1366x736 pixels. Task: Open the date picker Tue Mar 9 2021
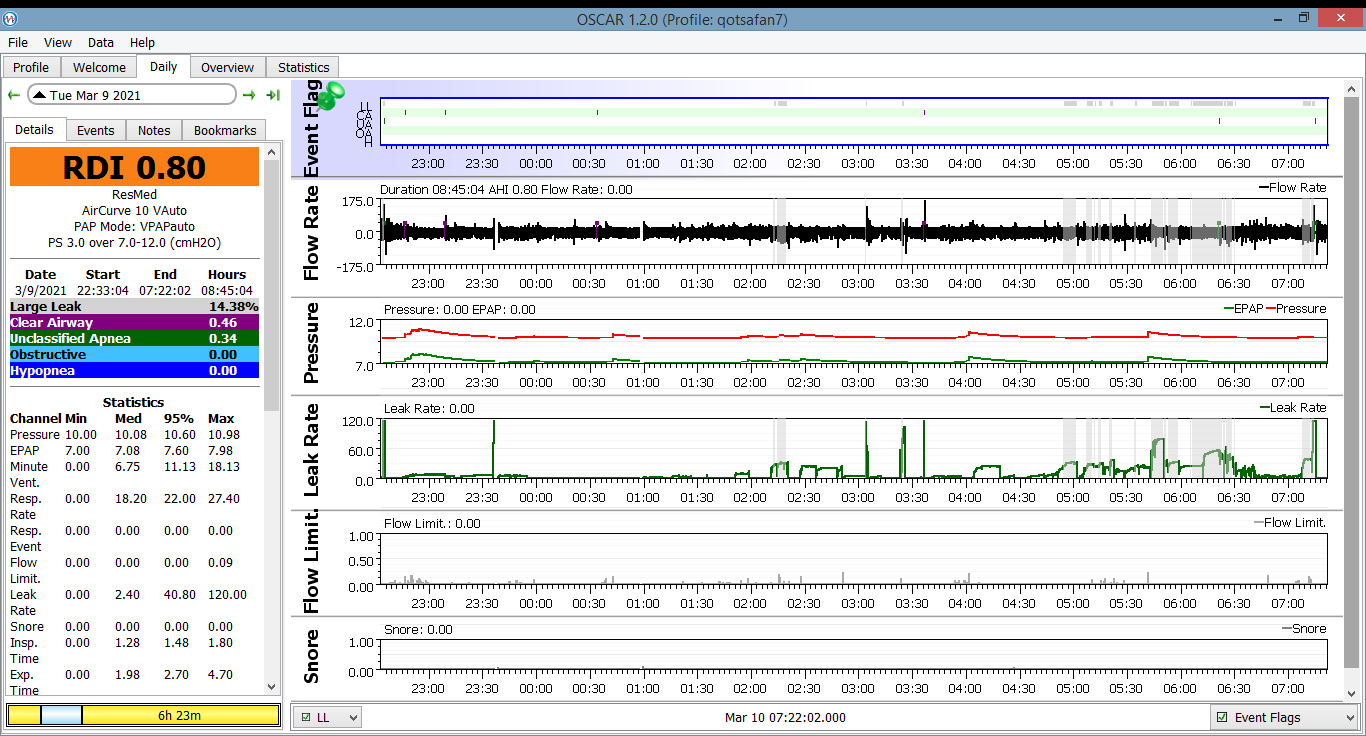coord(132,95)
